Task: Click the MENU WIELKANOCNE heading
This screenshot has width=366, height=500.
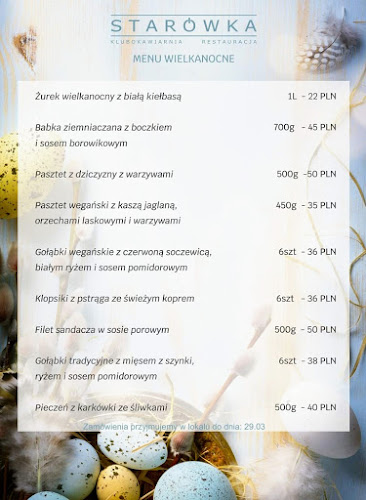Action: tap(184, 59)
